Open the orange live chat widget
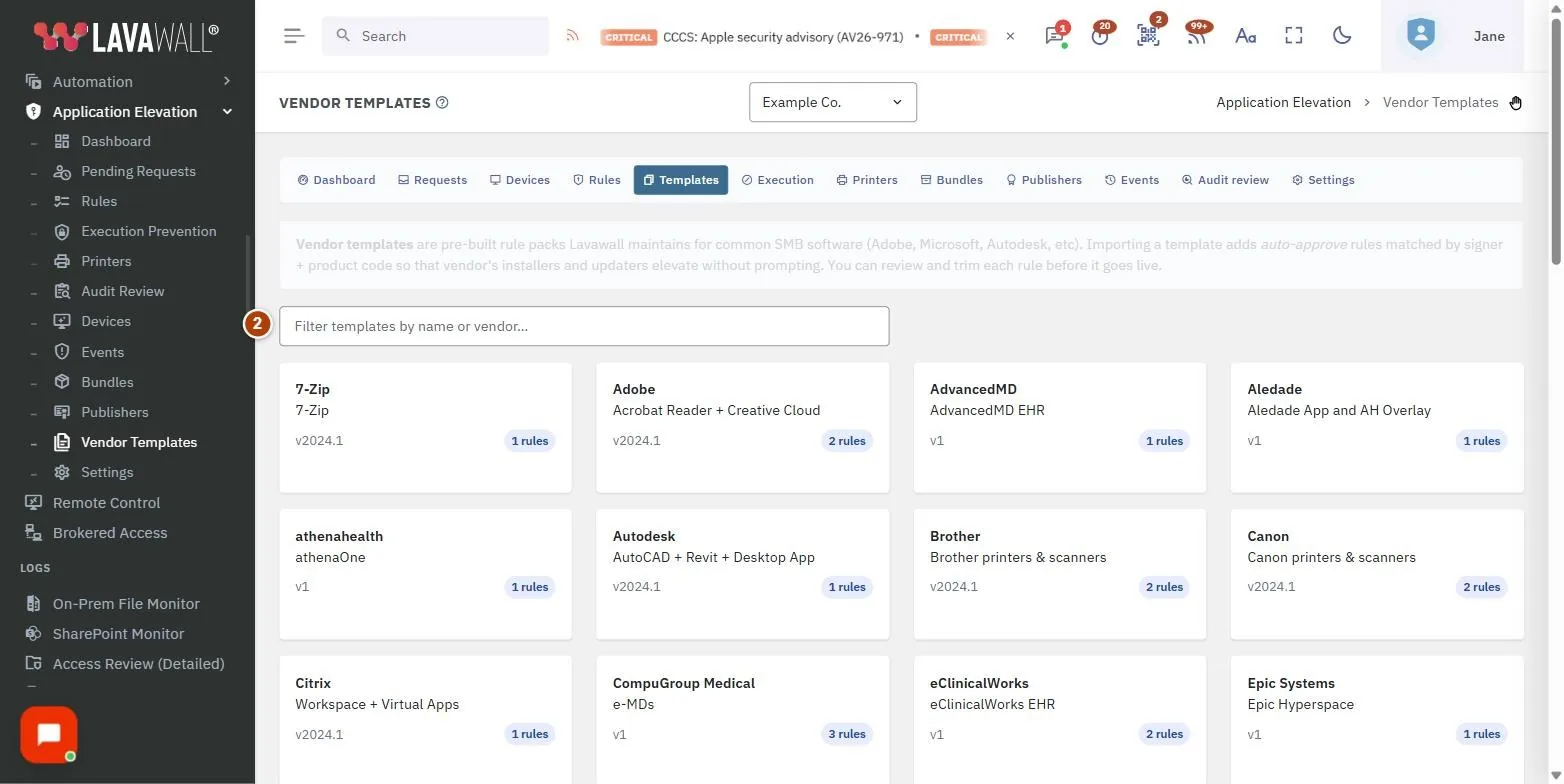 (48, 735)
